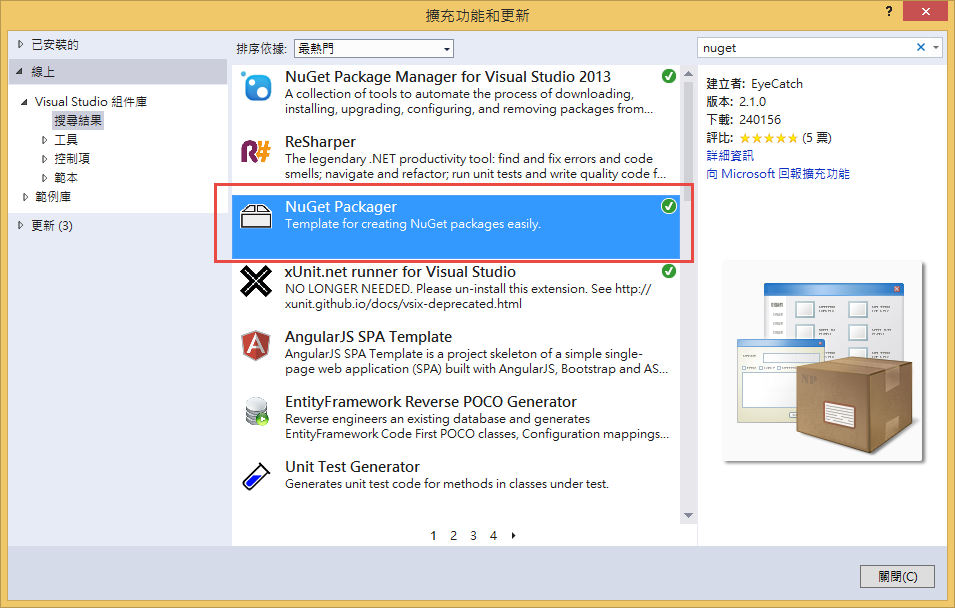Image resolution: width=955 pixels, height=608 pixels.
Task: Collapse the Visual Studio 組件庫 node
Action: click(24, 102)
